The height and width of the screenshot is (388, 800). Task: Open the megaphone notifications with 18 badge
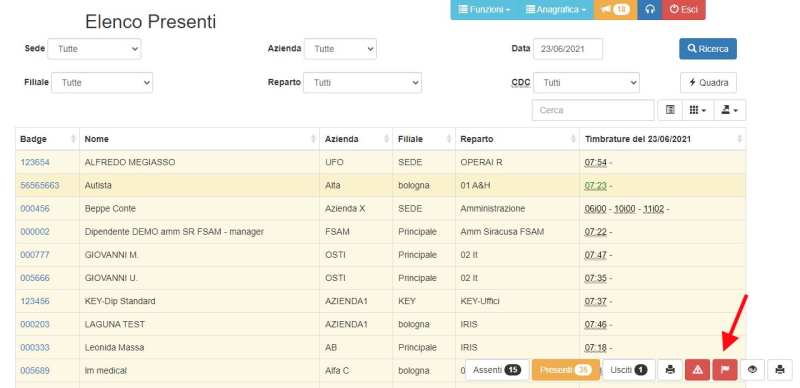coord(615,10)
